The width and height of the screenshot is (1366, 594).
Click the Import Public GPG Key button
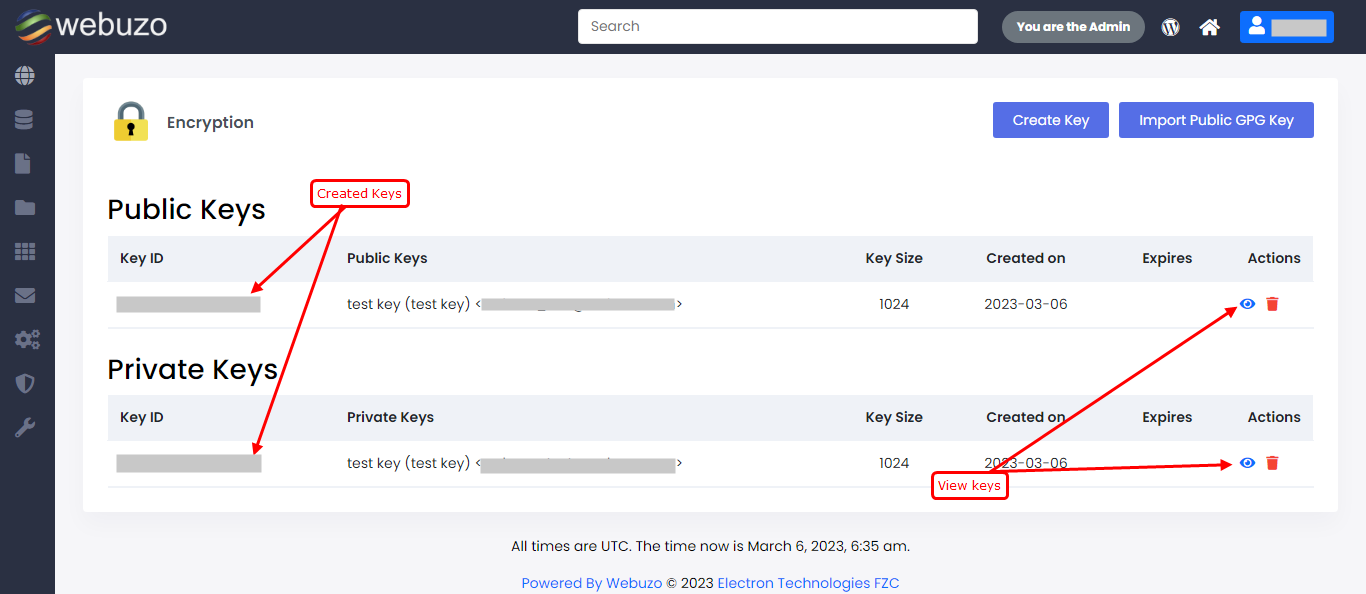[1215, 120]
